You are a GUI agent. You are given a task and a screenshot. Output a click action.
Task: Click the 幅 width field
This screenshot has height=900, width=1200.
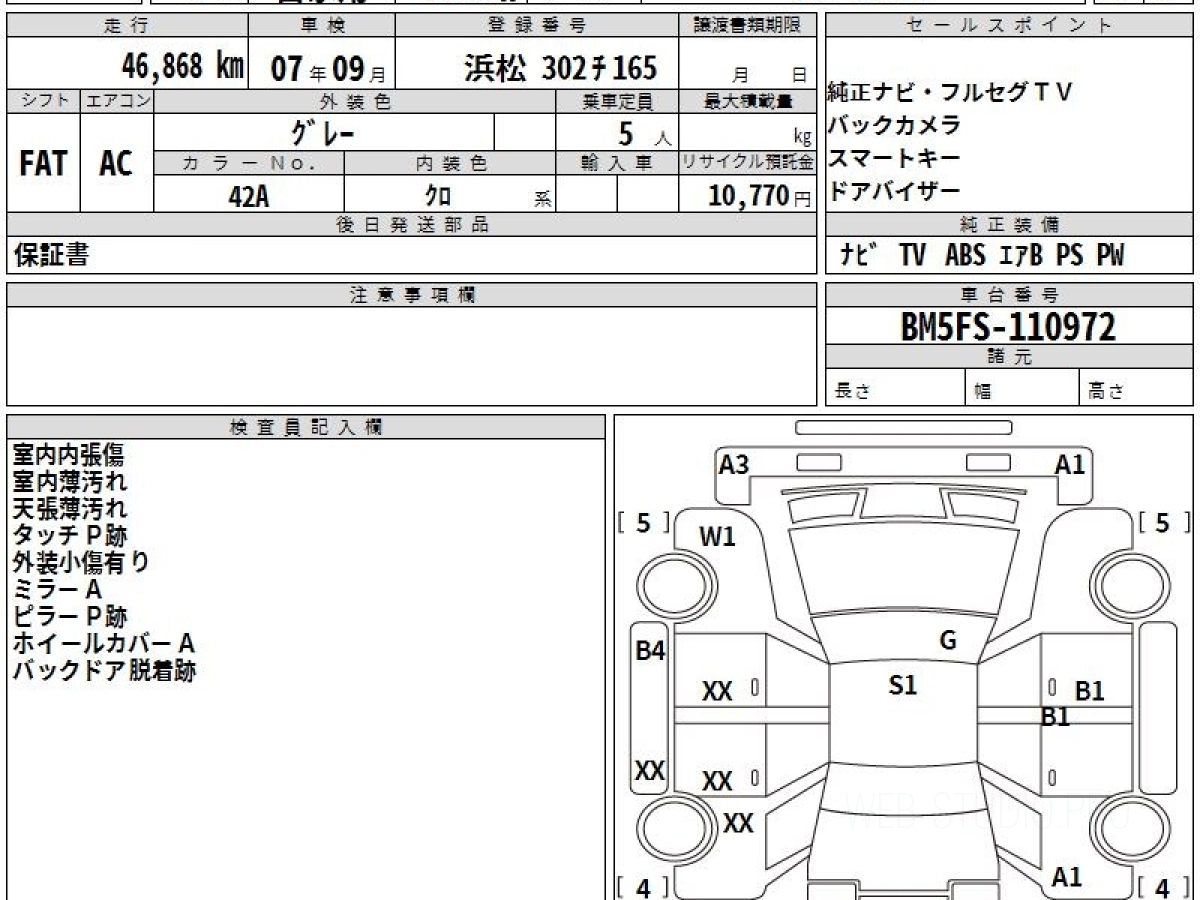[1024, 389]
